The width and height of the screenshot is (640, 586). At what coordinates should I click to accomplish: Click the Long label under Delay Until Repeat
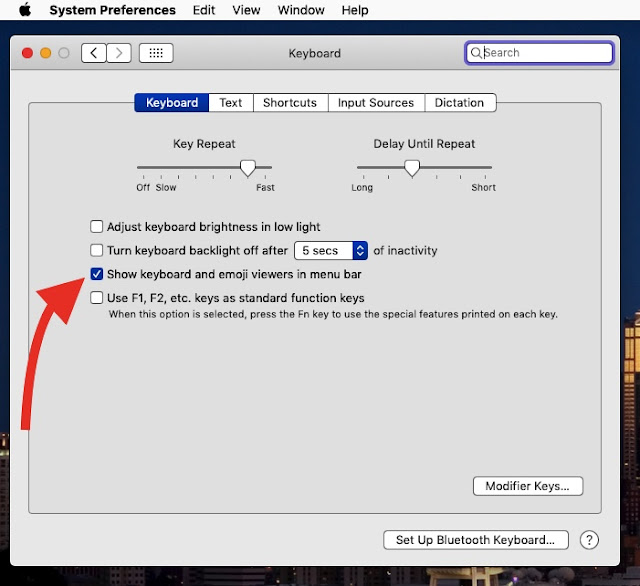click(362, 187)
